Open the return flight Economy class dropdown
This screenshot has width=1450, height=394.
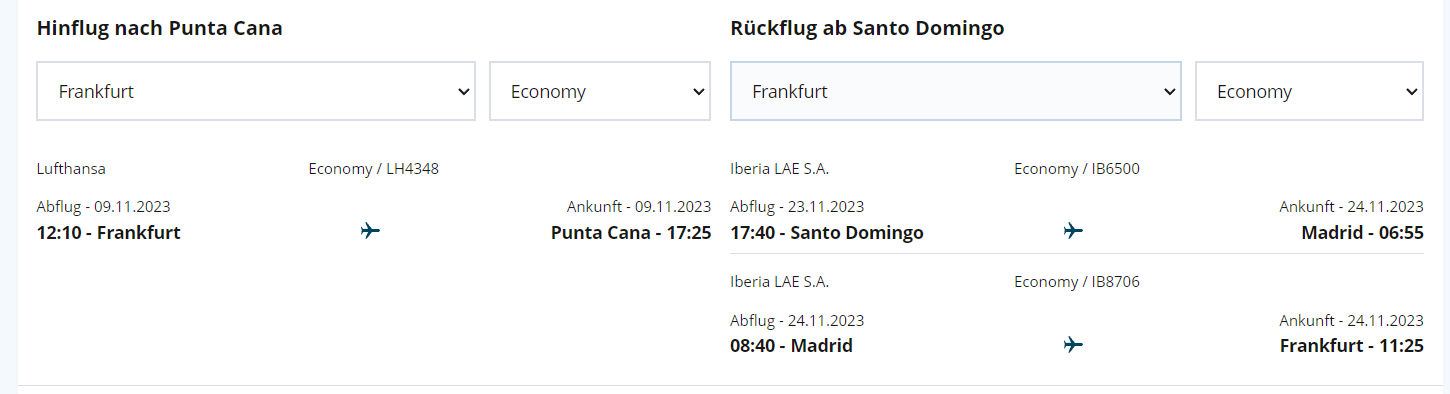(1310, 91)
